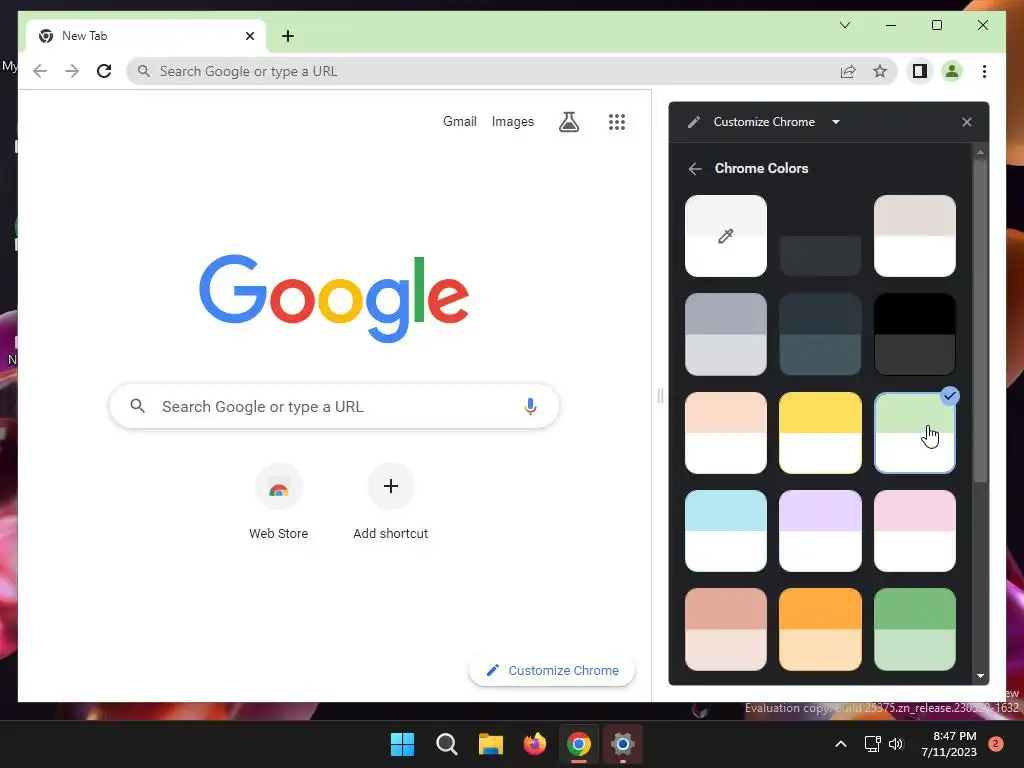This screenshot has height=768, width=1024.
Task: Bookmark this tab with the star icon
Action: click(x=880, y=71)
